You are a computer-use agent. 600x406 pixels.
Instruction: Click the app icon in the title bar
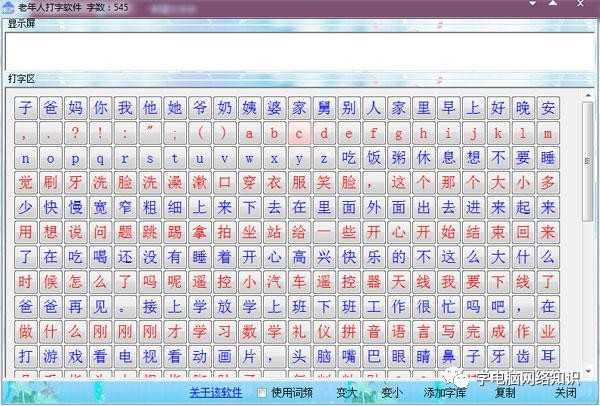click(x=8, y=8)
